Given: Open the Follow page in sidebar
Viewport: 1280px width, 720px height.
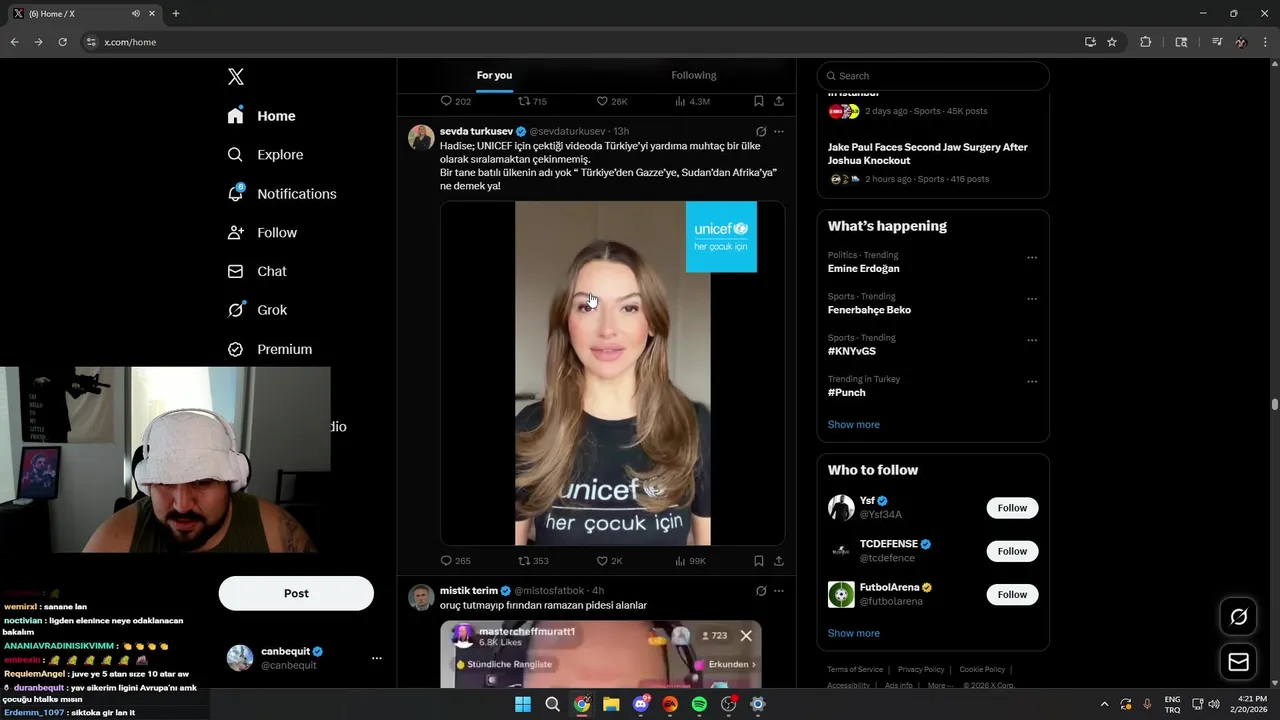Looking at the screenshot, I should (262, 233).
